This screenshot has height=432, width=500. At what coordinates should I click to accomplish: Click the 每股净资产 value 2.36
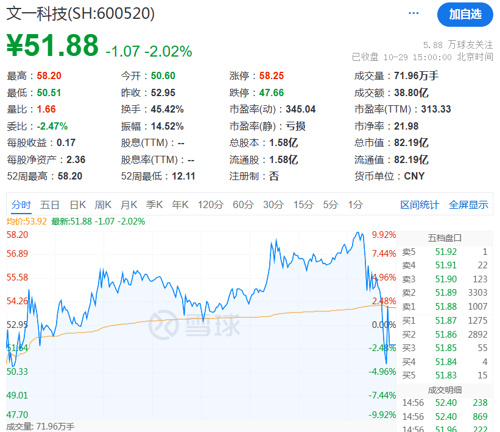(76, 160)
